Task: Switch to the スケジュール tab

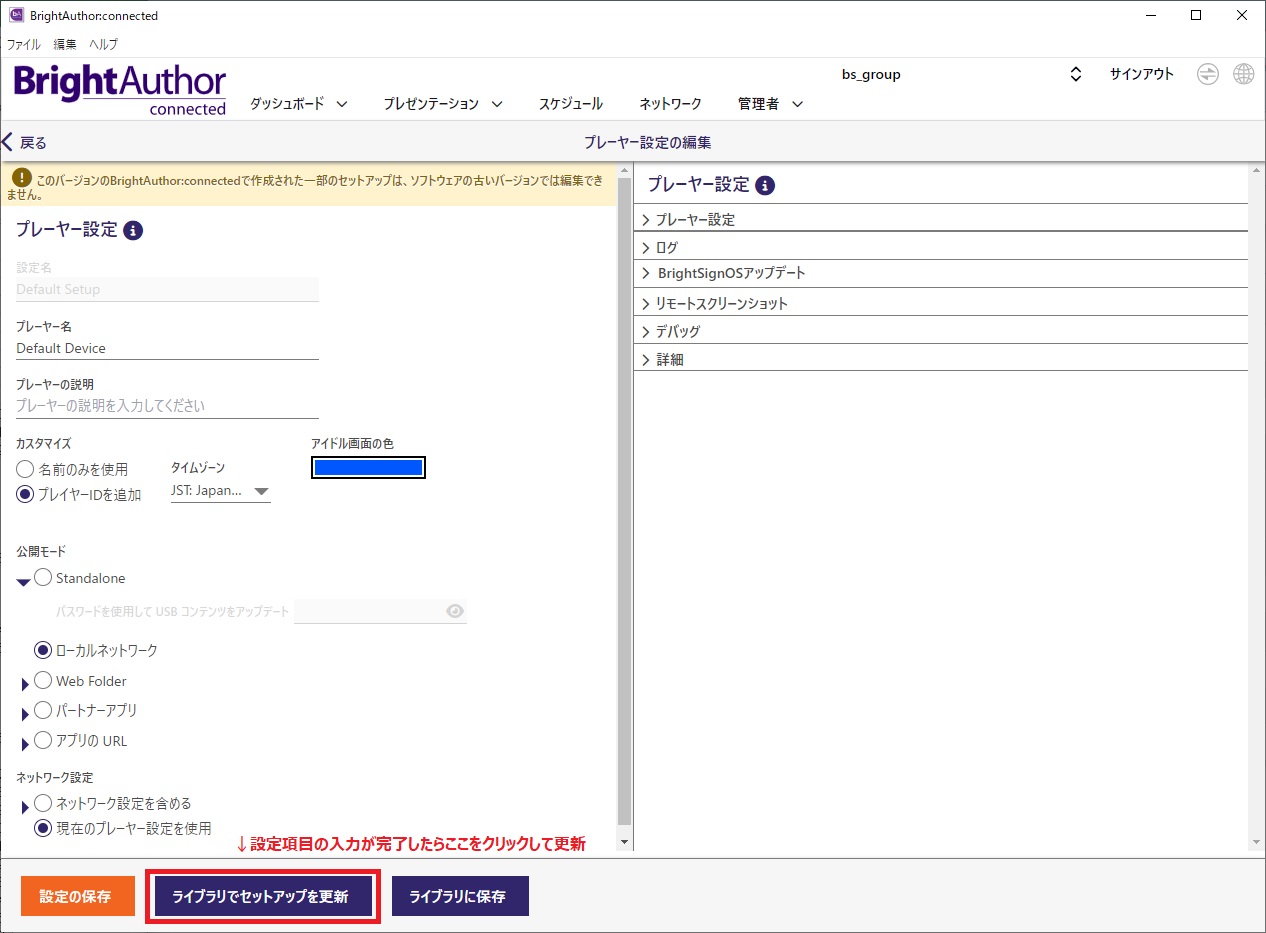Action: 571,103
